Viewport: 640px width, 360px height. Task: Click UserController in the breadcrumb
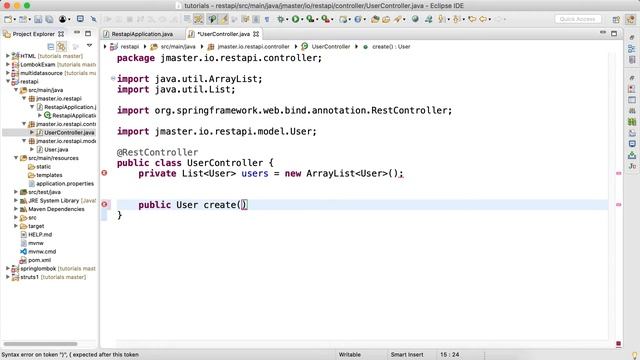coord(331,47)
